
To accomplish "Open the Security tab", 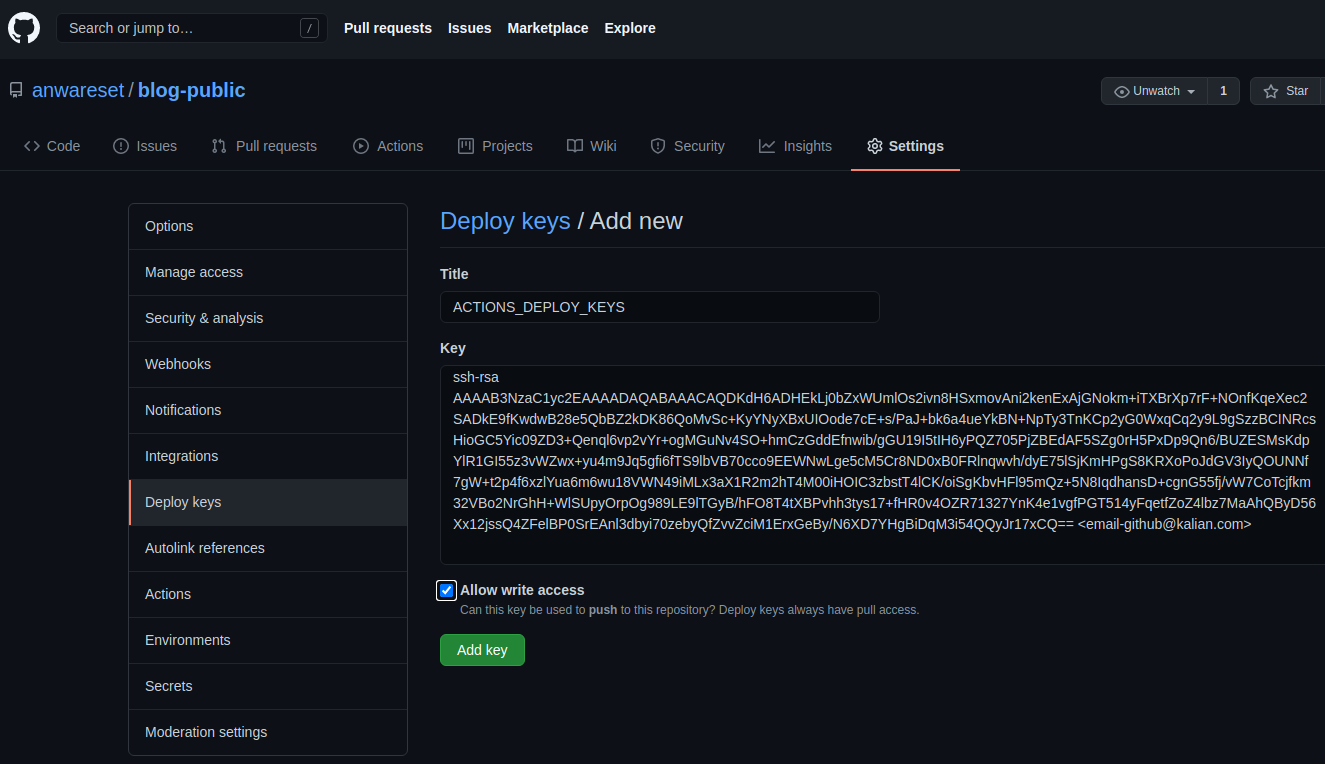I will pyautogui.click(x=687, y=146).
